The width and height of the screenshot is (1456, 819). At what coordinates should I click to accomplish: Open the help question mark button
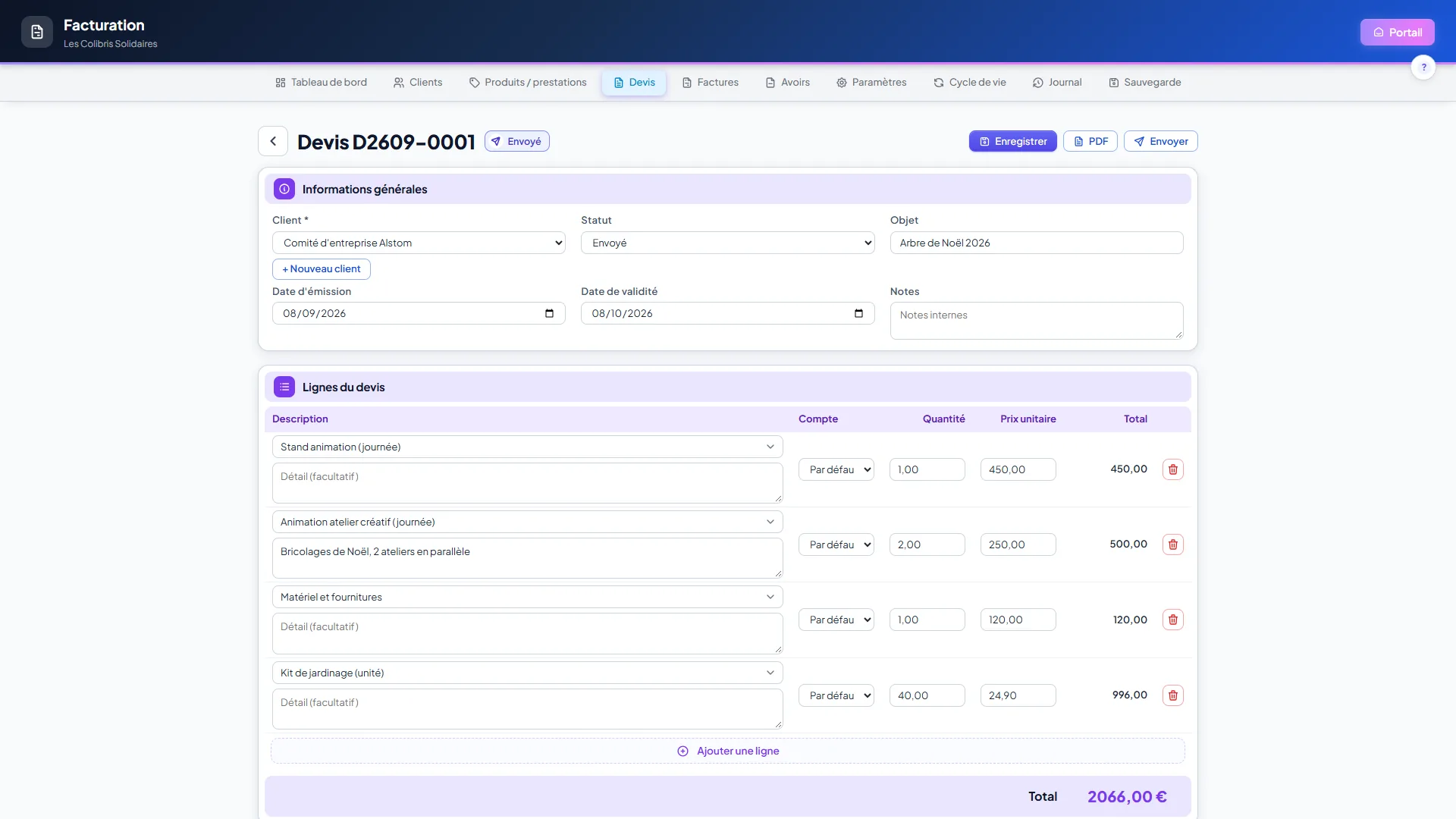click(x=1423, y=67)
